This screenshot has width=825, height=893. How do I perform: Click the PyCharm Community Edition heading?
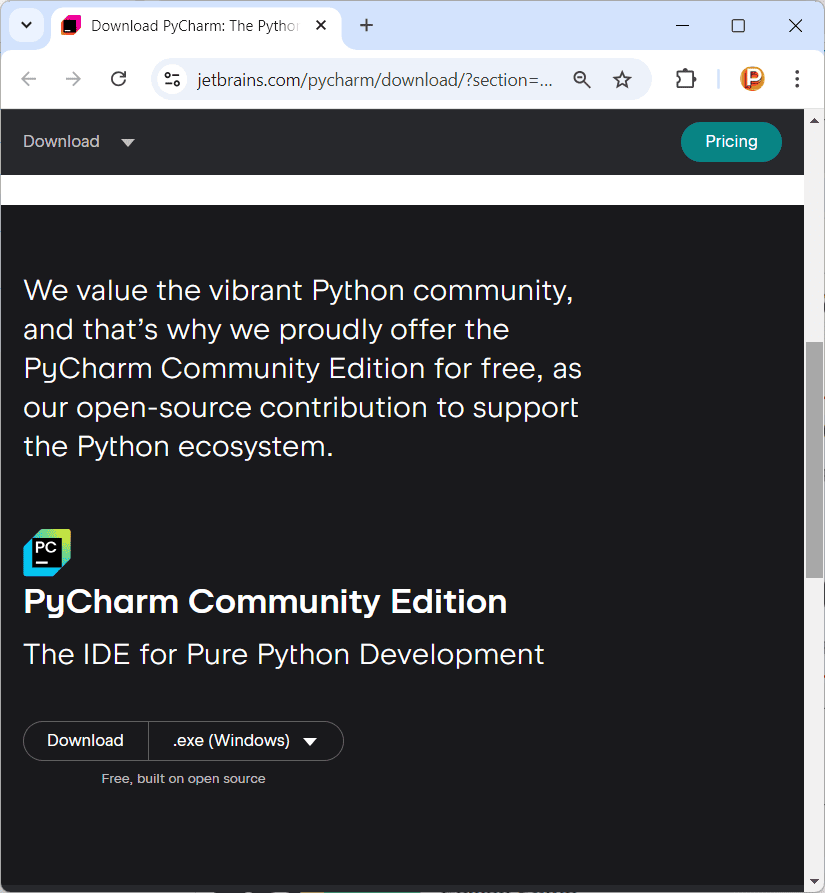coord(265,602)
